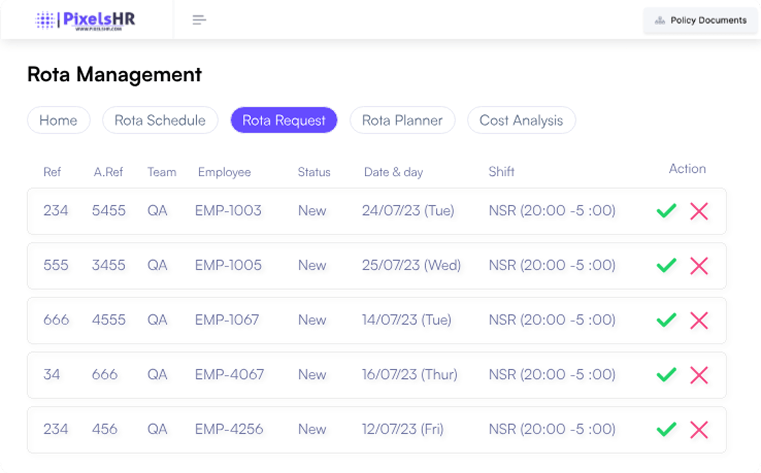Open Policy Documents
This screenshot has height=473, width=761.
click(x=700, y=20)
